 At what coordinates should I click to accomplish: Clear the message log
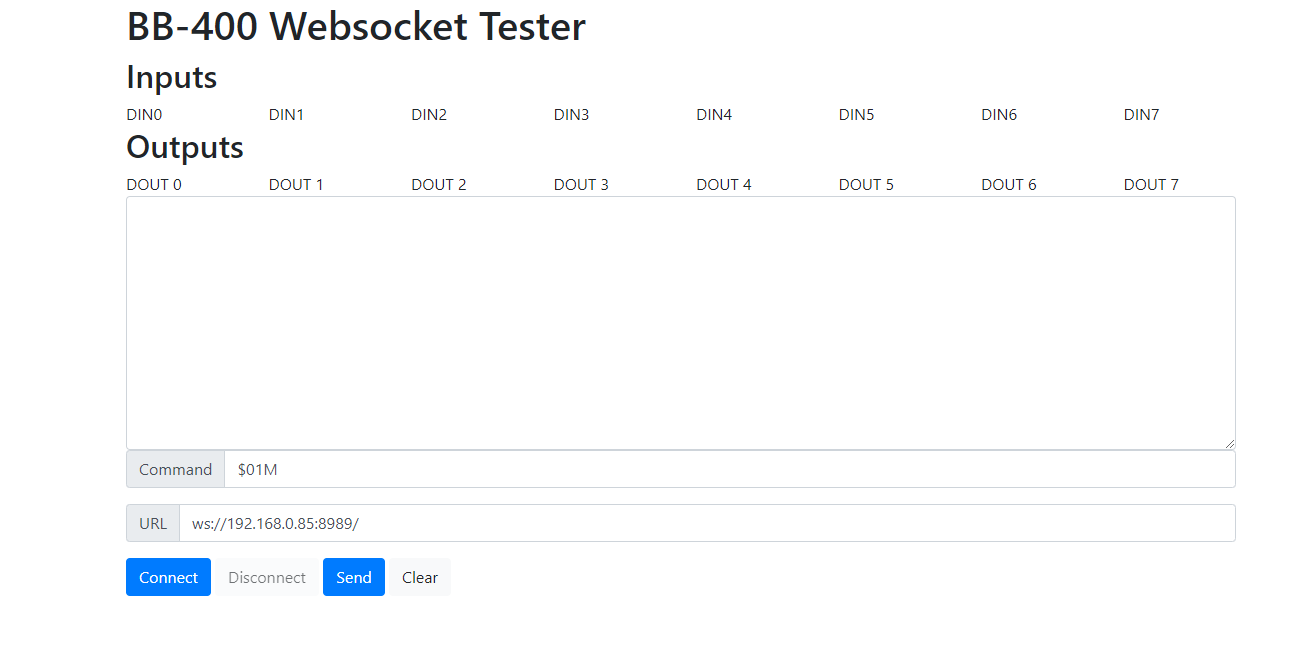coord(419,577)
